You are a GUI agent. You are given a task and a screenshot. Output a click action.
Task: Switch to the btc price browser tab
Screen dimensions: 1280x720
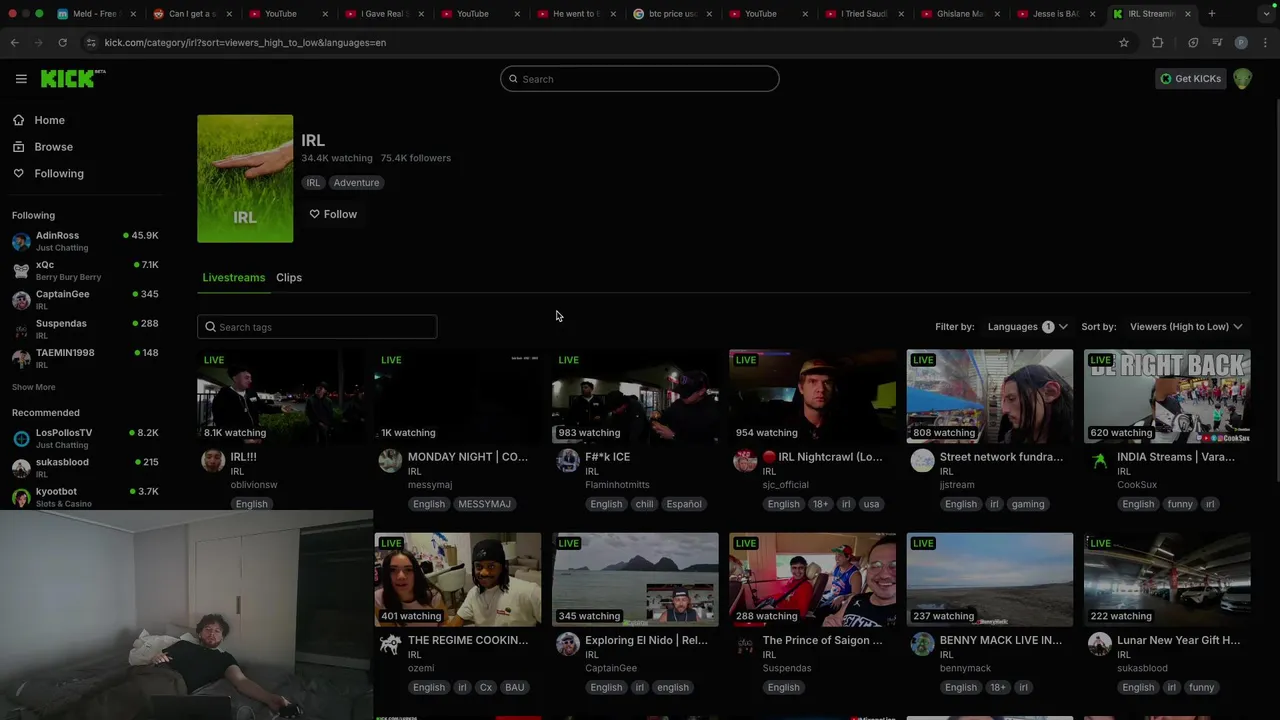(x=672, y=14)
